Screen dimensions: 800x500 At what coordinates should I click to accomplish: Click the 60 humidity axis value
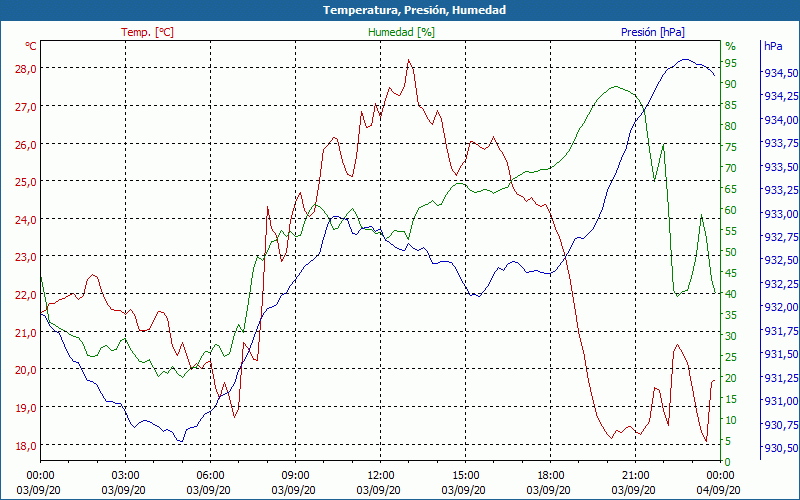(x=731, y=210)
